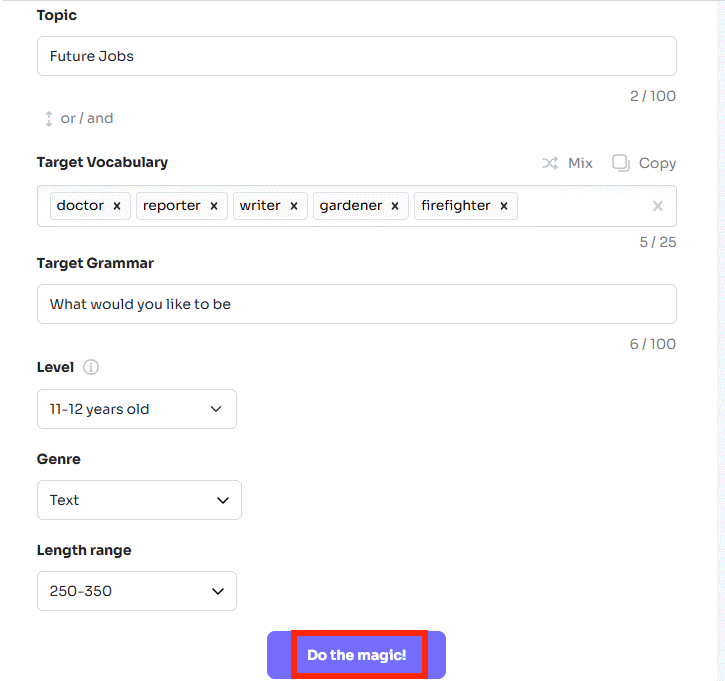Click the or/and swap arrows icon
The height and width of the screenshot is (681, 725).
coord(48,118)
